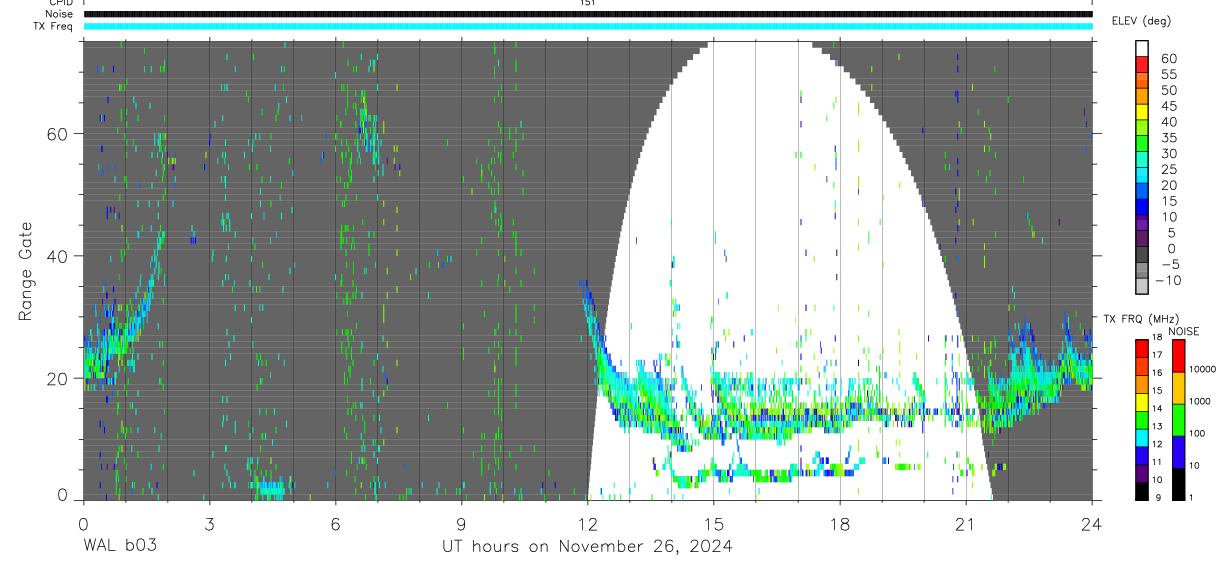Click the '6' tick on the UT hours axis

(x=335, y=523)
